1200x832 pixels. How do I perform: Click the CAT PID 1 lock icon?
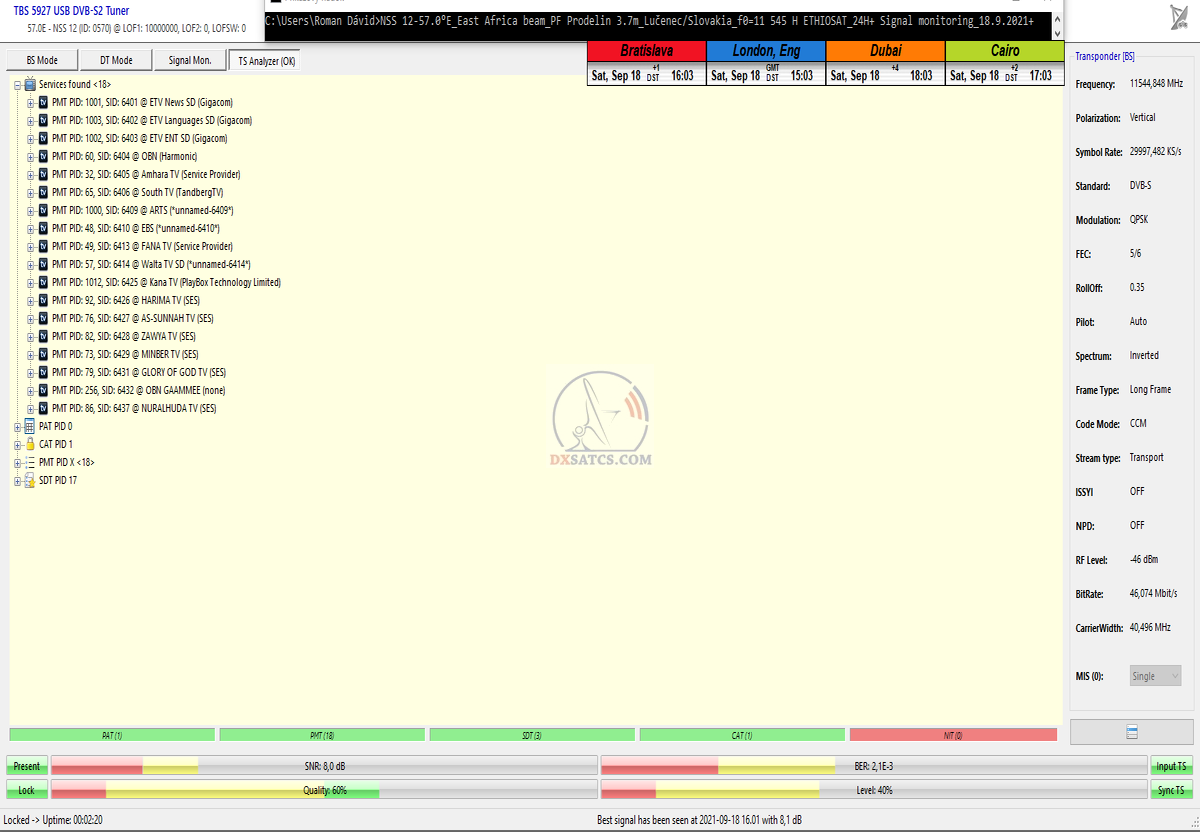coord(30,444)
